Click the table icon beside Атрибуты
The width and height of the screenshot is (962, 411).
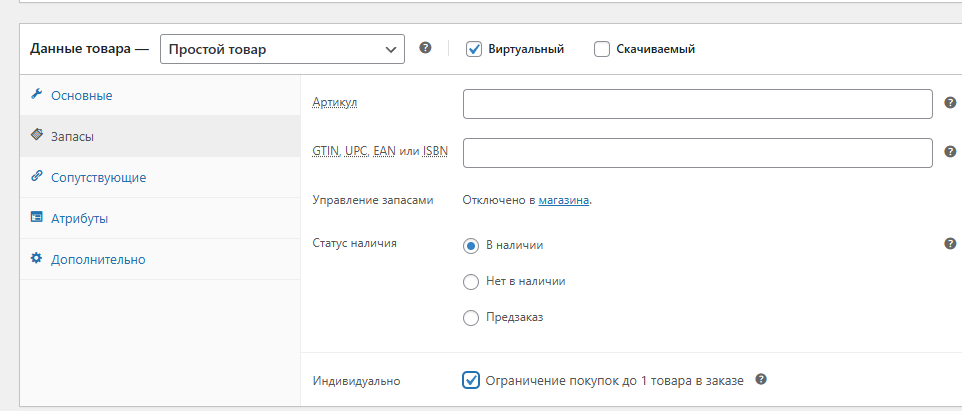(37, 218)
